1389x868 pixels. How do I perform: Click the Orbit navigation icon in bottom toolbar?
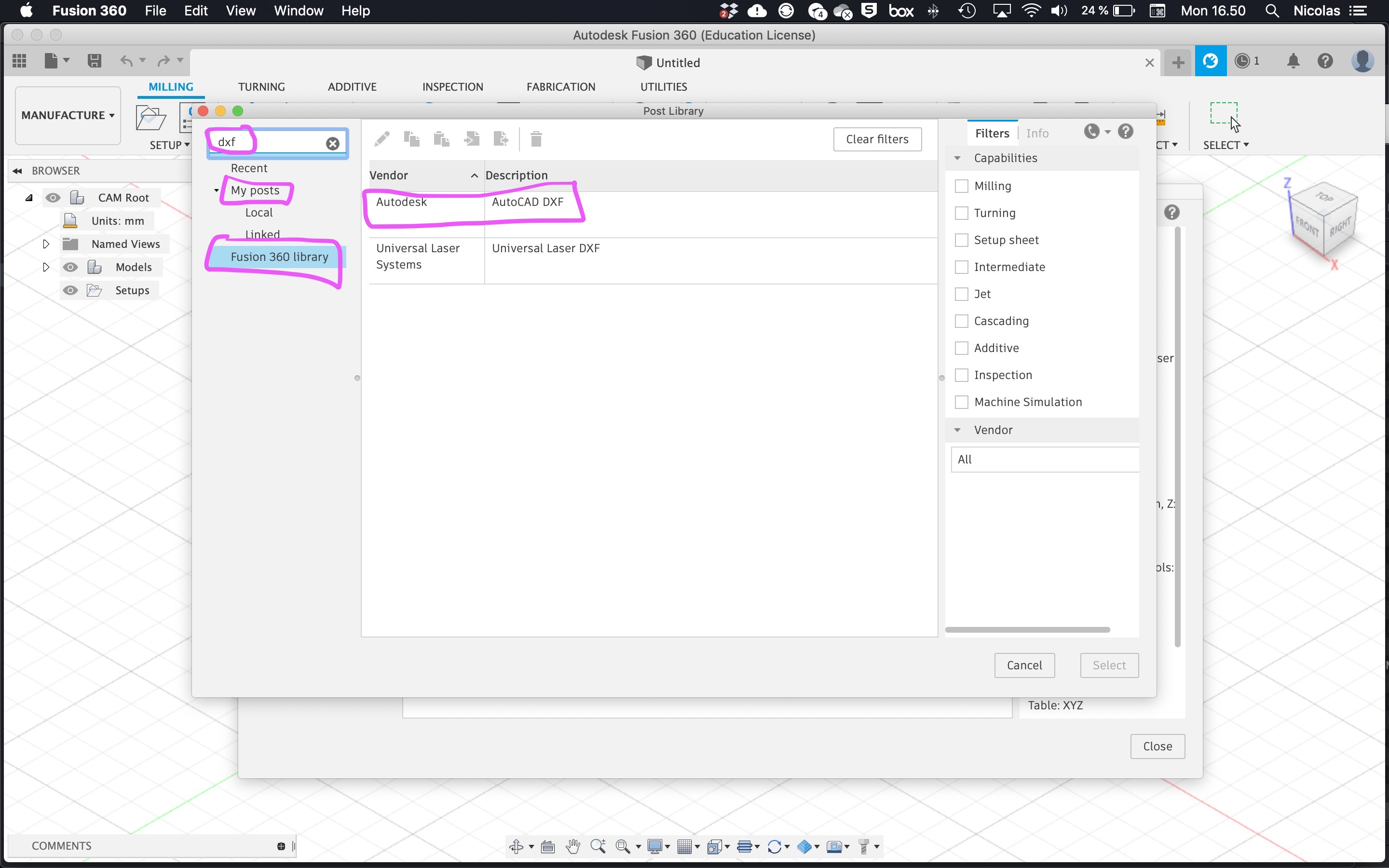516,846
